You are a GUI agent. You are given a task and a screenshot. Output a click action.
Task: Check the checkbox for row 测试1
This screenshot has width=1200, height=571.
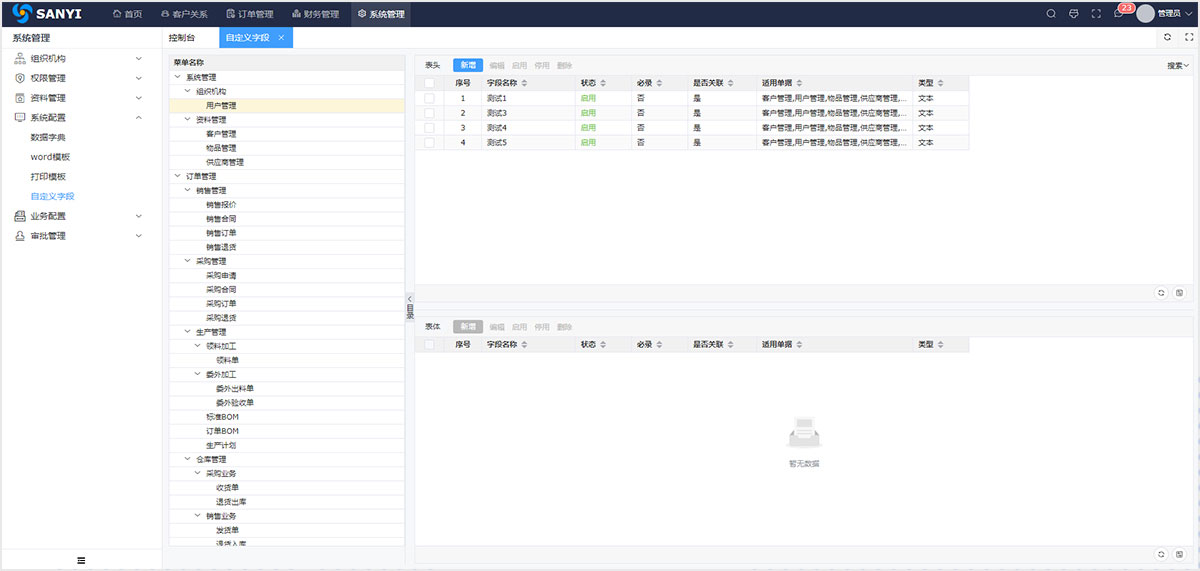point(430,98)
